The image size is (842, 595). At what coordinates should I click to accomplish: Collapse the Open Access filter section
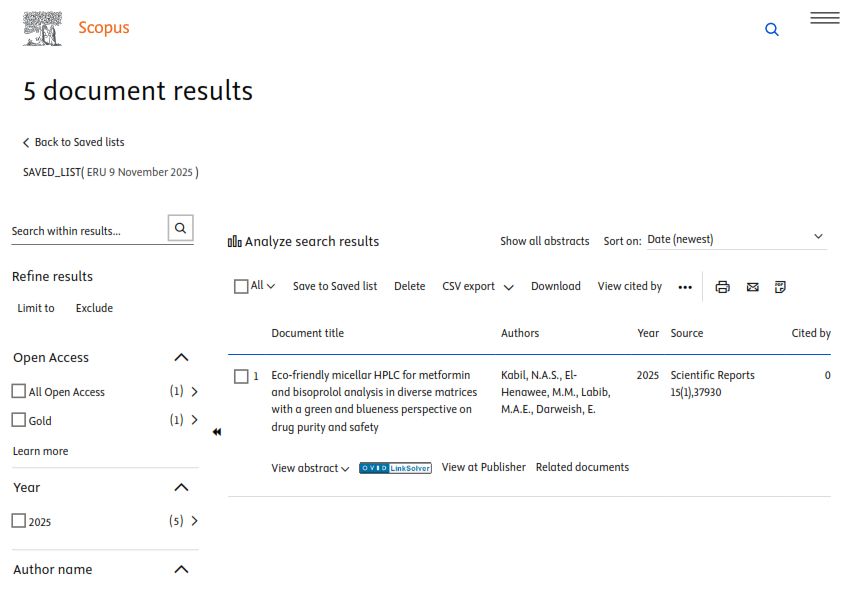(x=181, y=357)
